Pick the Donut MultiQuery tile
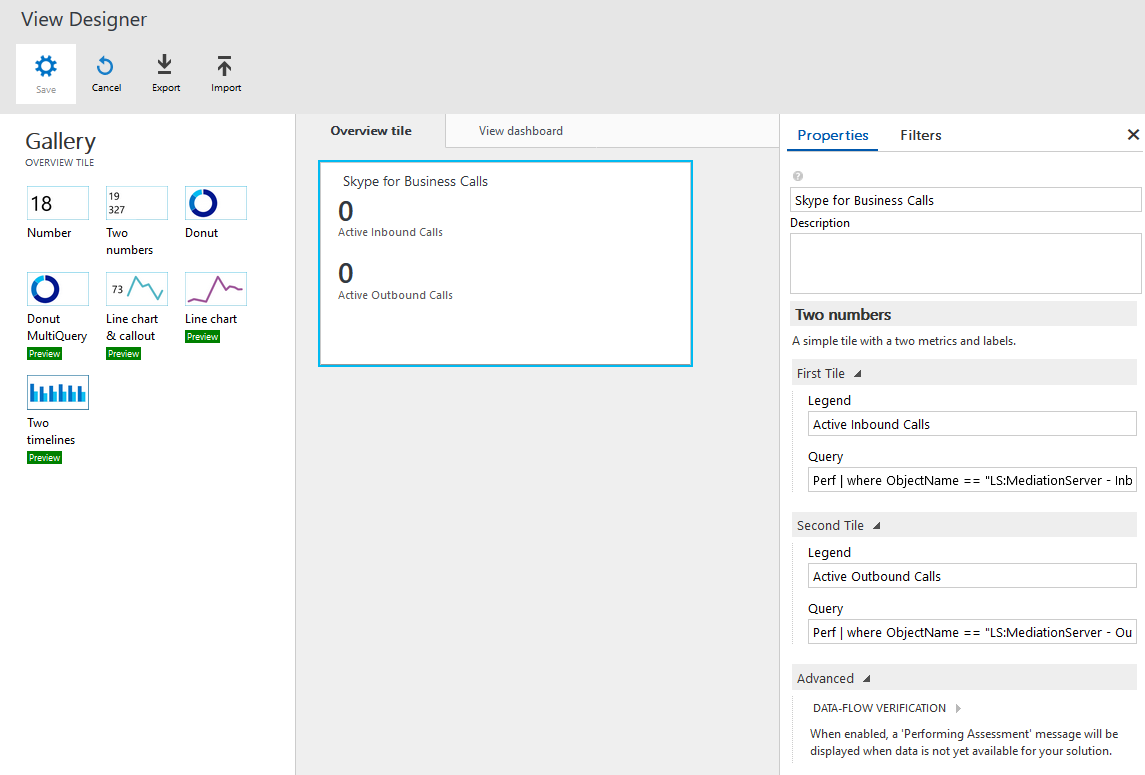This screenshot has width=1145, height=775. [x=58, y=289]
